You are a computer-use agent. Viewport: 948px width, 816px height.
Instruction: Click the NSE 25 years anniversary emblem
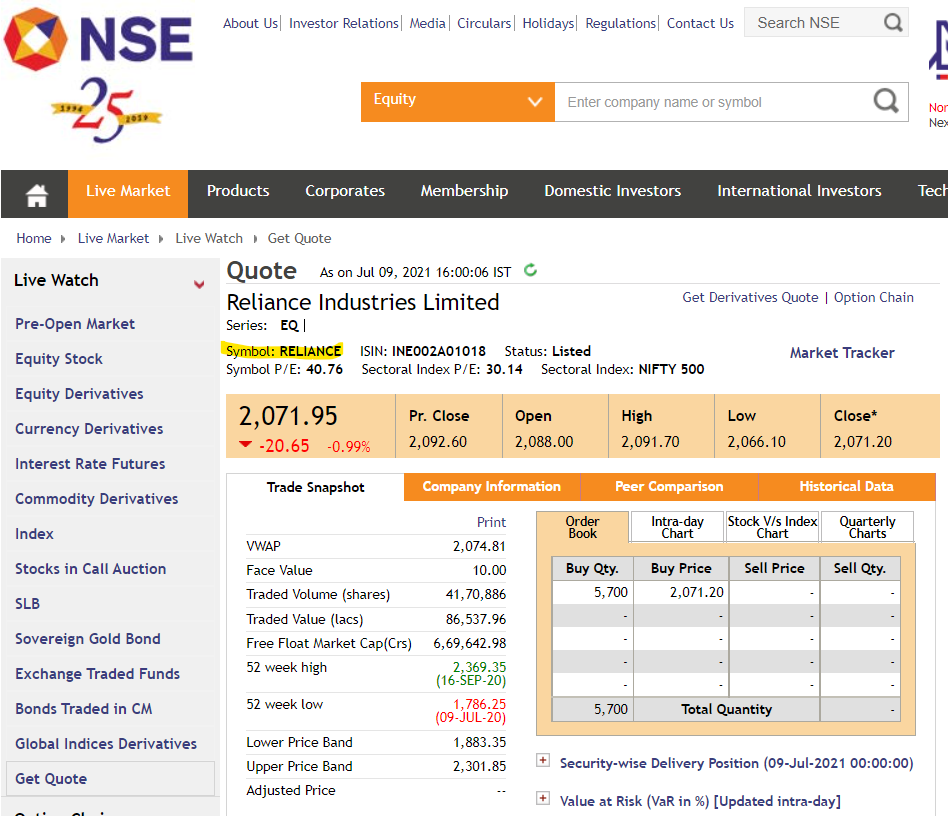click(106, 110)
